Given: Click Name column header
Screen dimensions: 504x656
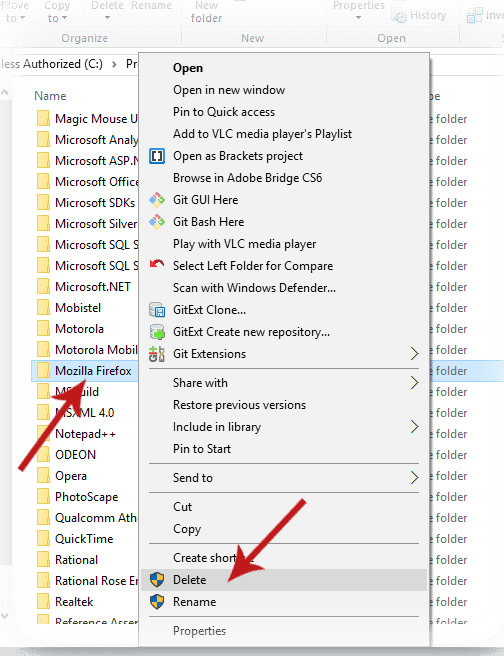Looking at the screenshot, I should (50, 96).
